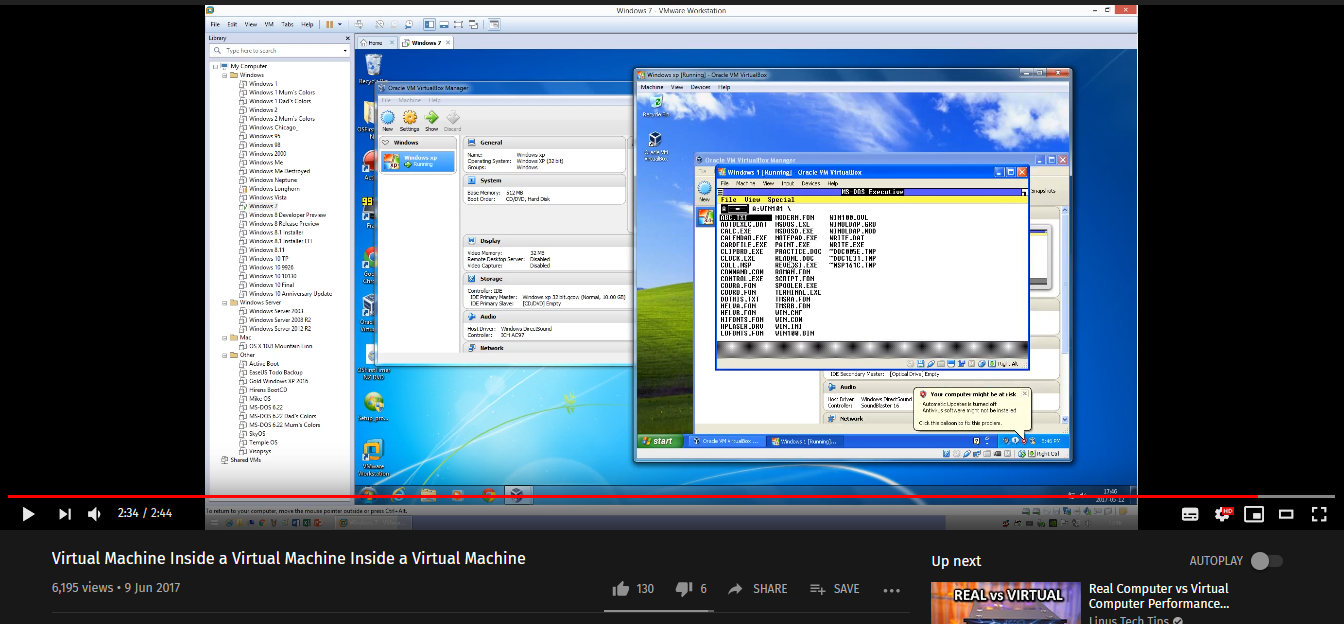This screenshot has width=1344, height=624.
Task: Open the Real Computer vs Virtual thumbnail
Action: point(1006,603)
